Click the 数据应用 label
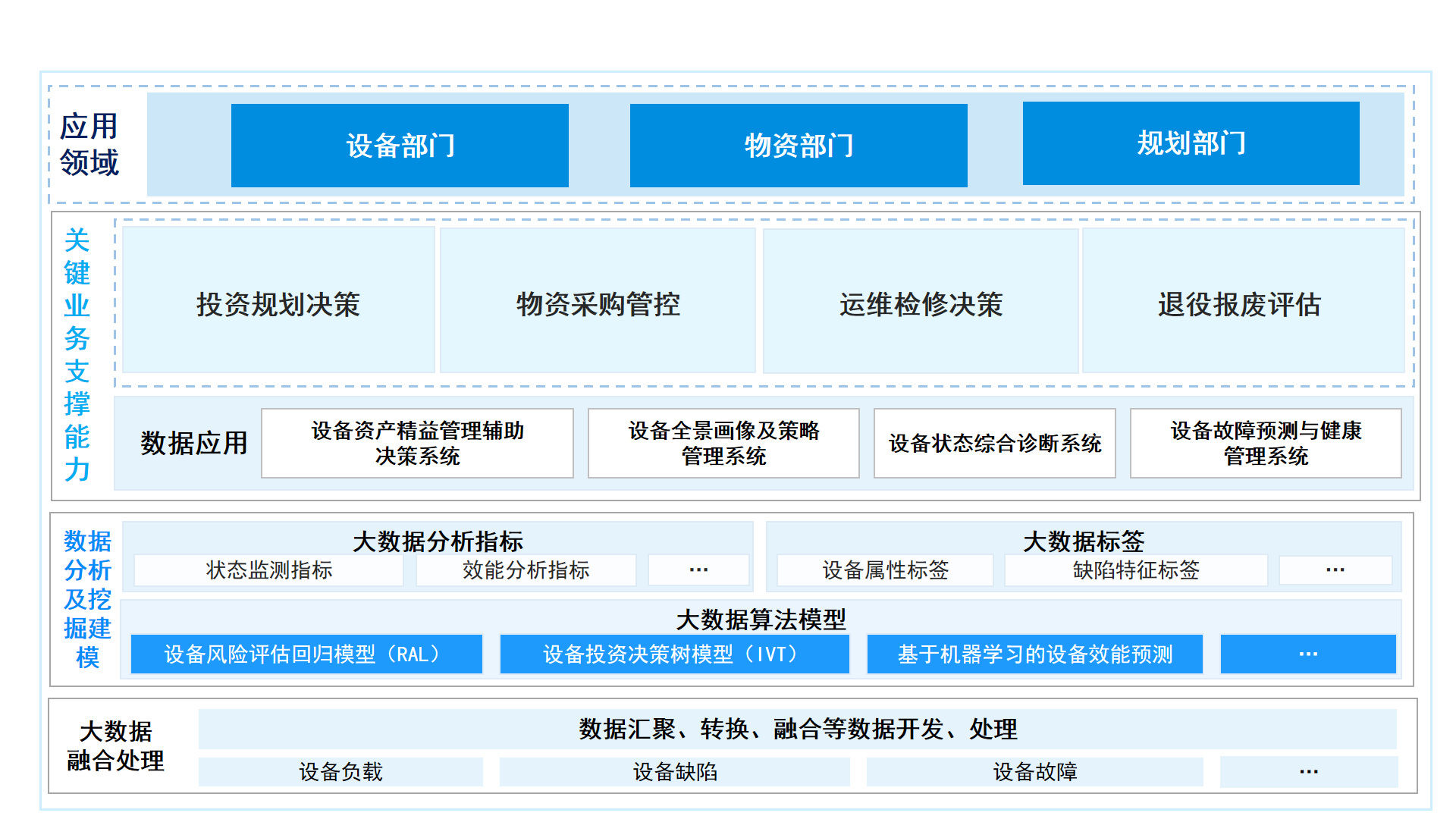Screen dimensions: 1456x819 point(194,443)
